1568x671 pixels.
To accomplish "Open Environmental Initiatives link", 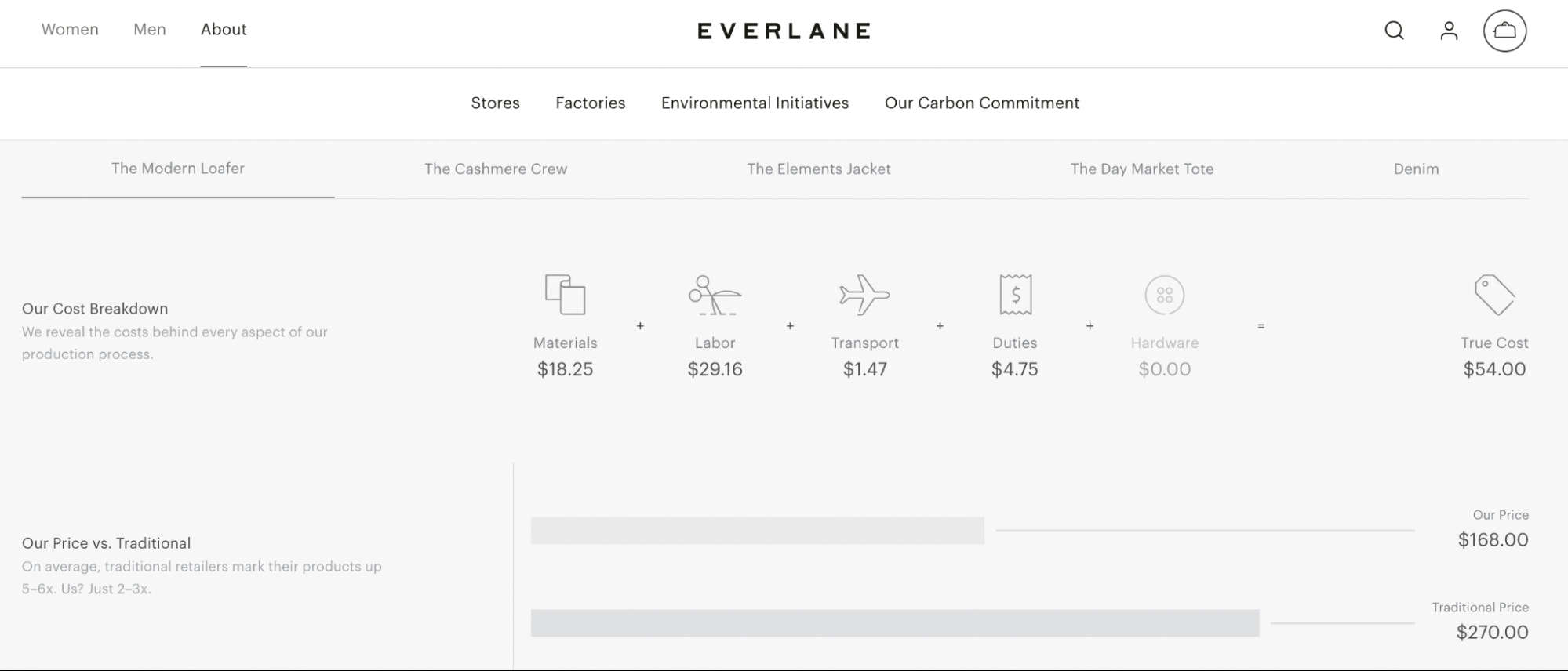I will click(755, 103).
